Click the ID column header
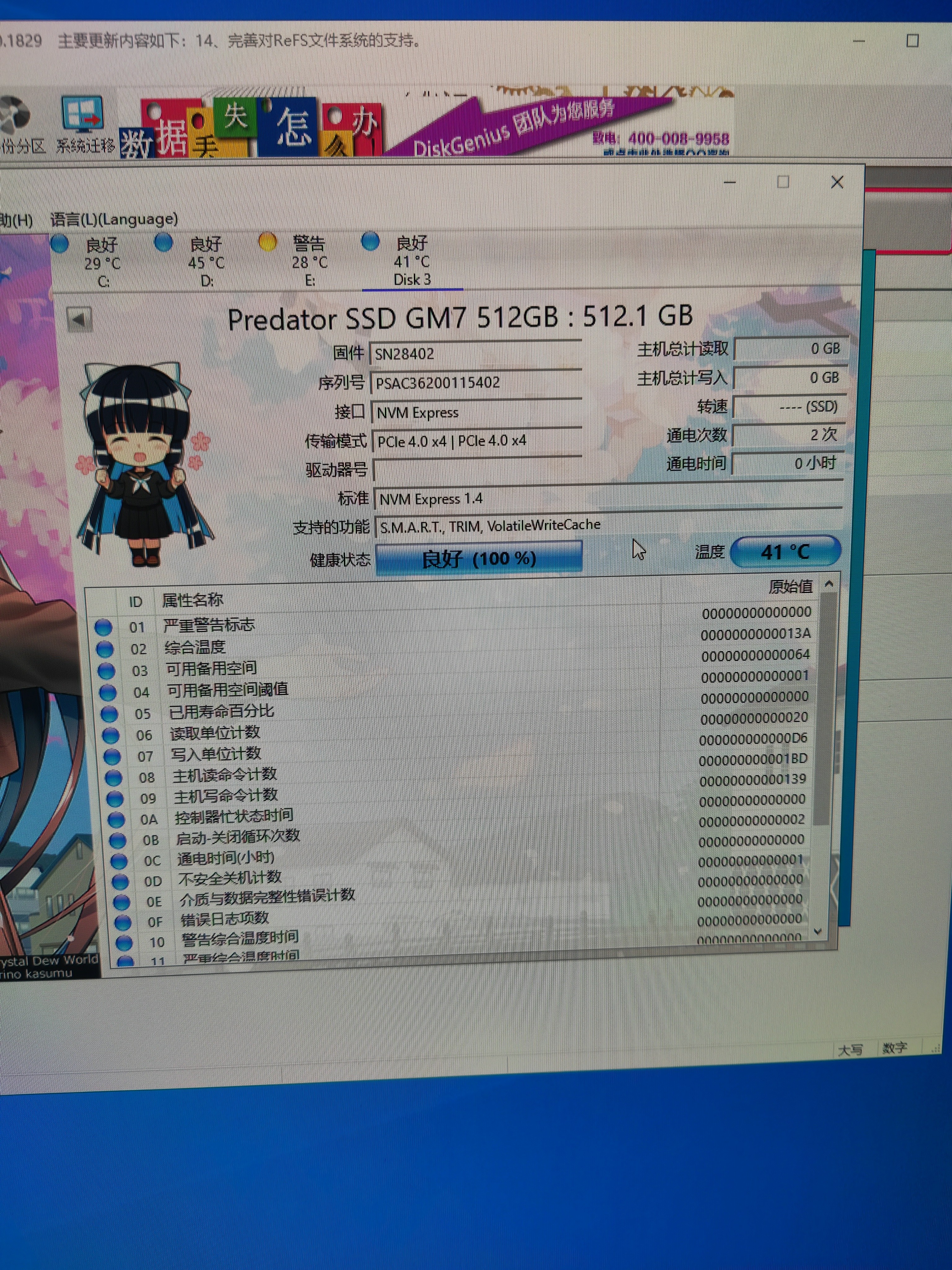This screenshot has width=952, height=1270. [x=135, y=602]
